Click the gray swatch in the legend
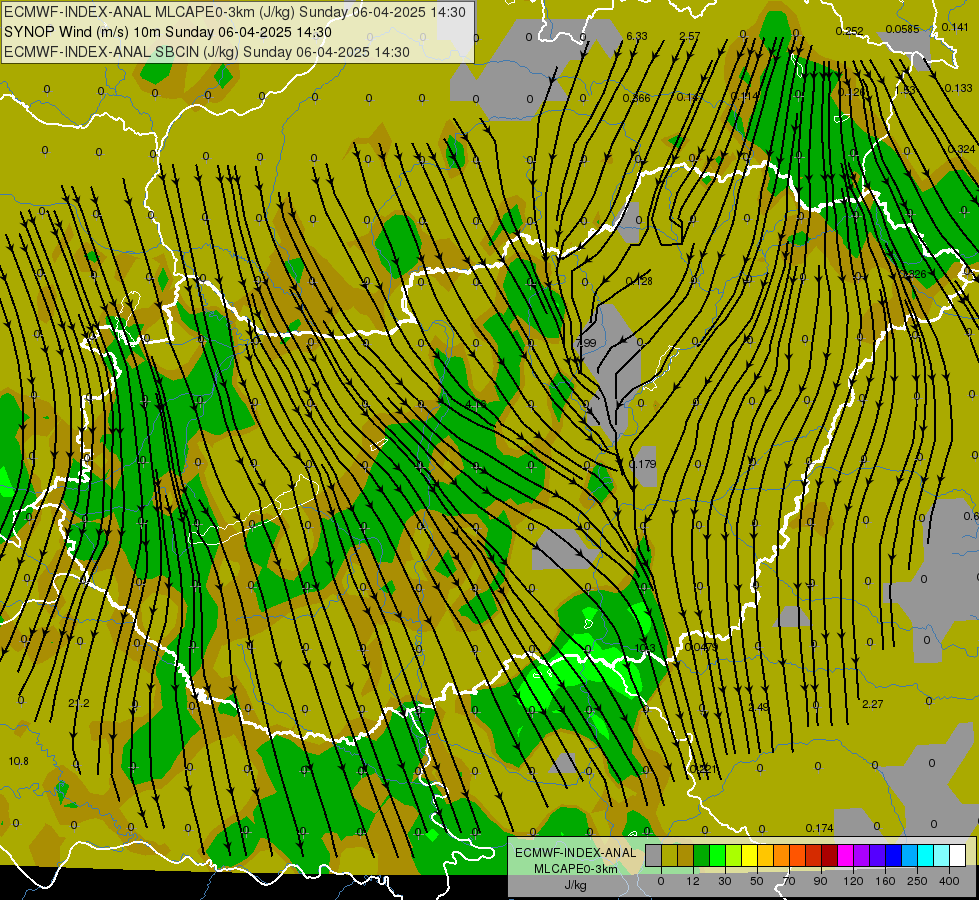979x900 pixels. click(654, 856)
